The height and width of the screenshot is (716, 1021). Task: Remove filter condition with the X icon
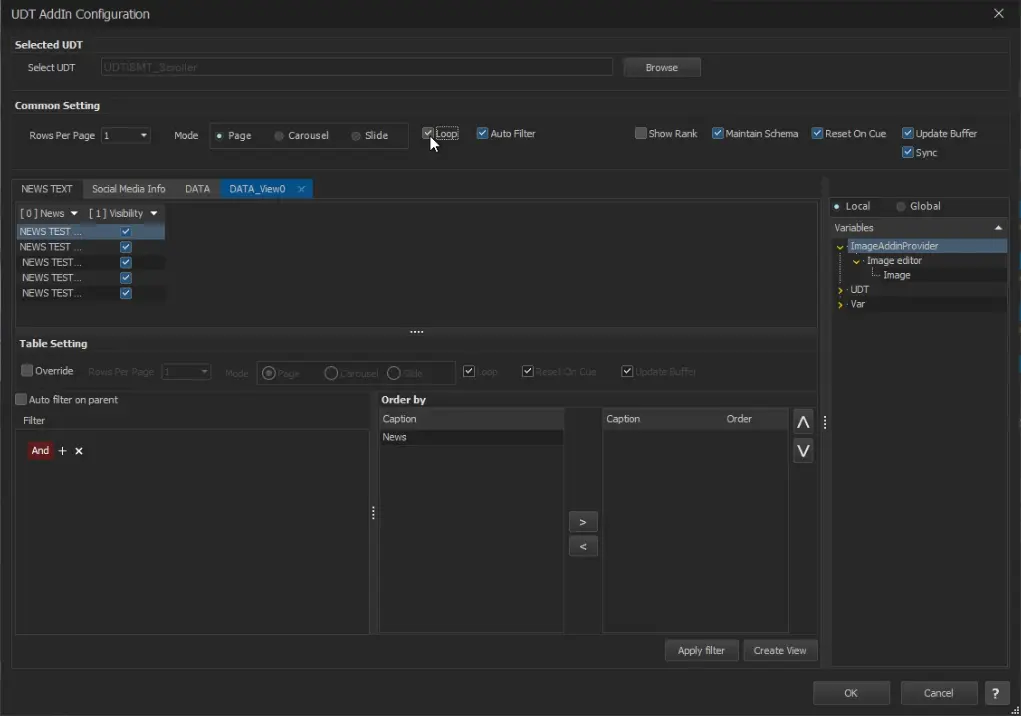click(79, 451)
